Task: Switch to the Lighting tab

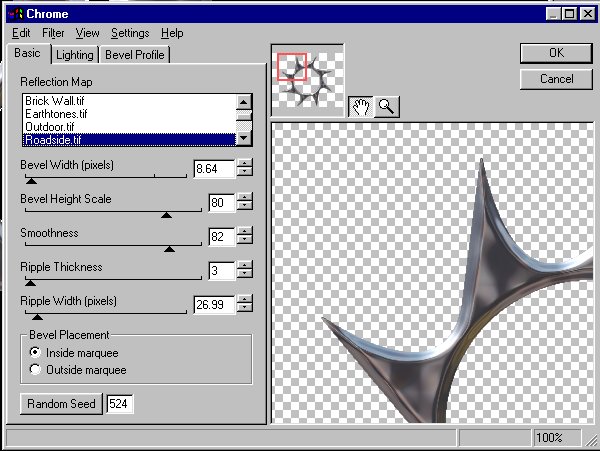Action: tap(75, 55)
